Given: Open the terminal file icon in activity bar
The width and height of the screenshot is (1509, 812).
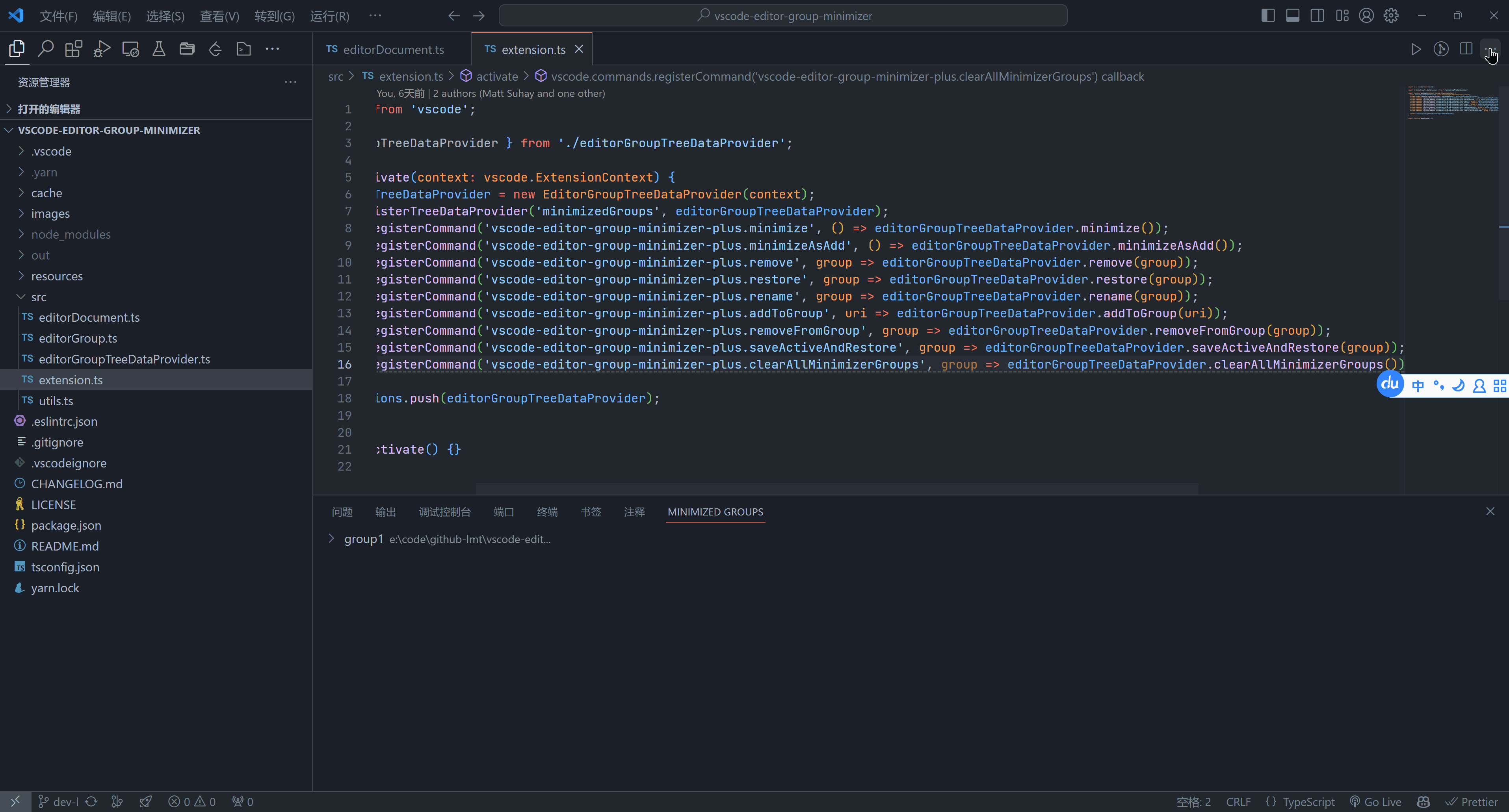Looking at the screenshot, I should tap(244, 48).
